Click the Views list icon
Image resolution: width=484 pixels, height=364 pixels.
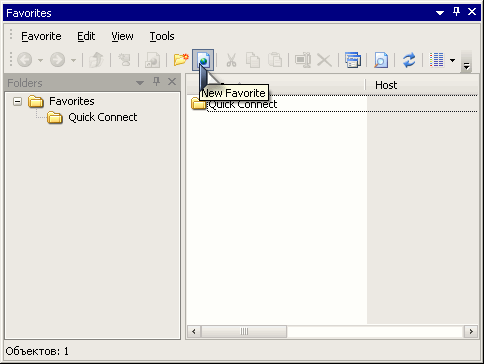pos(437,60)
